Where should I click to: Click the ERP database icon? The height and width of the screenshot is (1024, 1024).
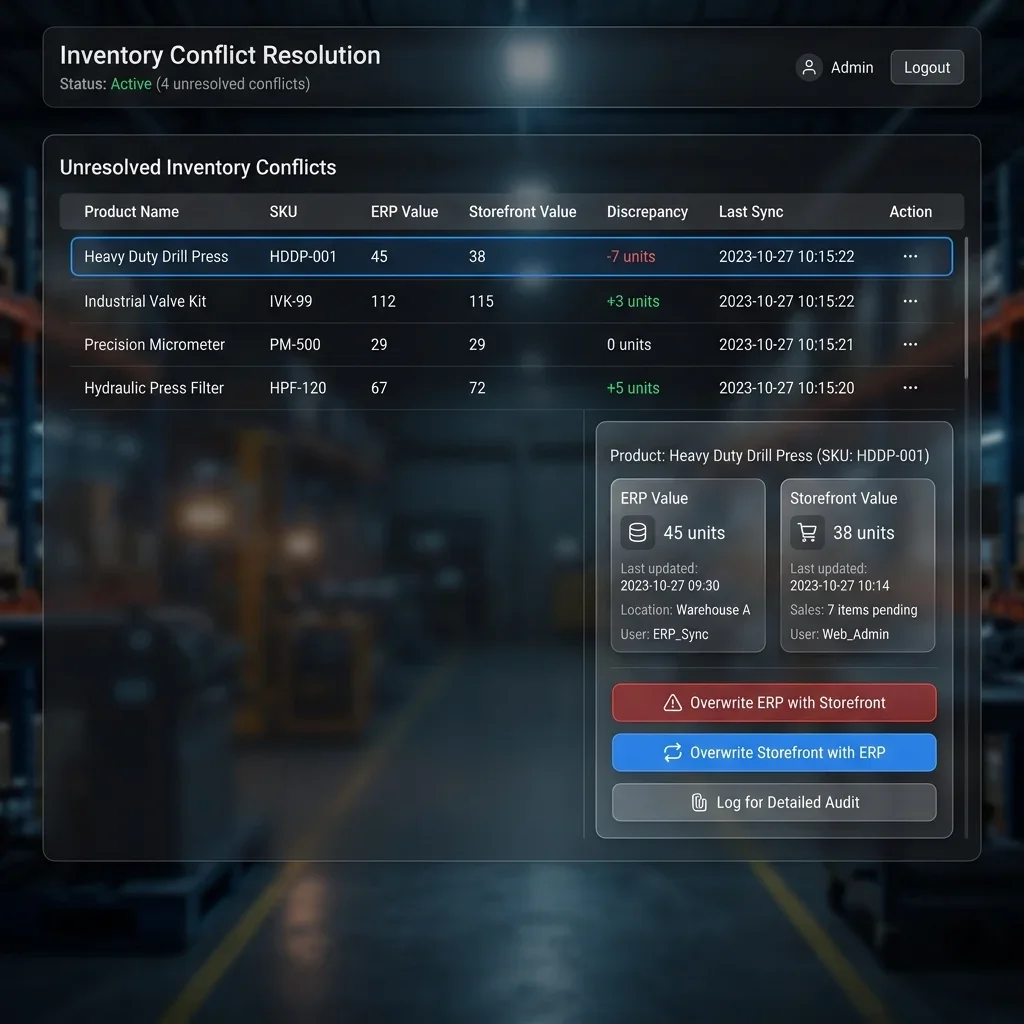637,532
